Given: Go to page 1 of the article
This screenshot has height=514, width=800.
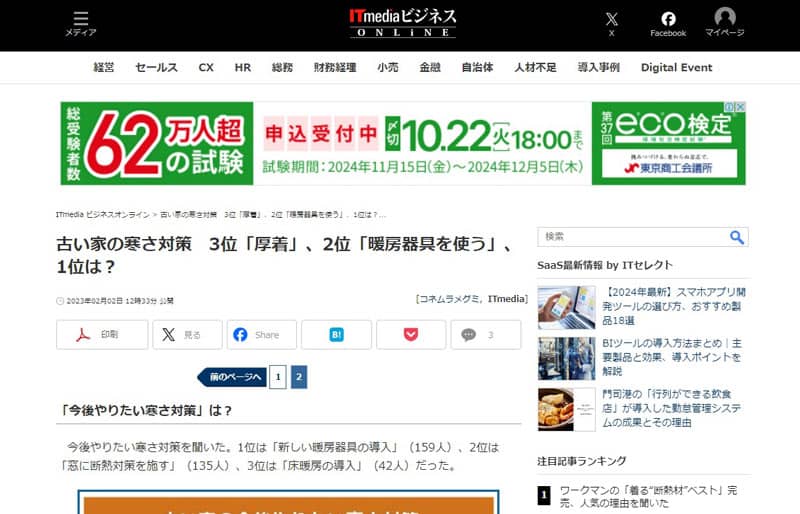Looking at the screenshot, I should (x=277, y=377).
